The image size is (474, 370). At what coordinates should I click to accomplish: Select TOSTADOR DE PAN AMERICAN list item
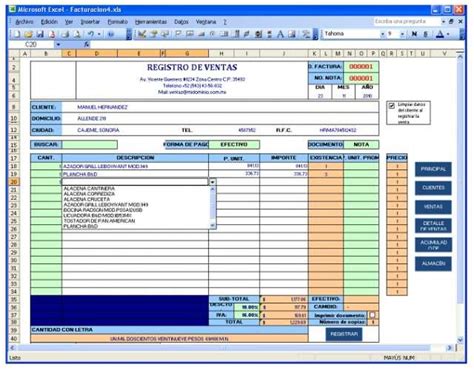pos(99,221)
